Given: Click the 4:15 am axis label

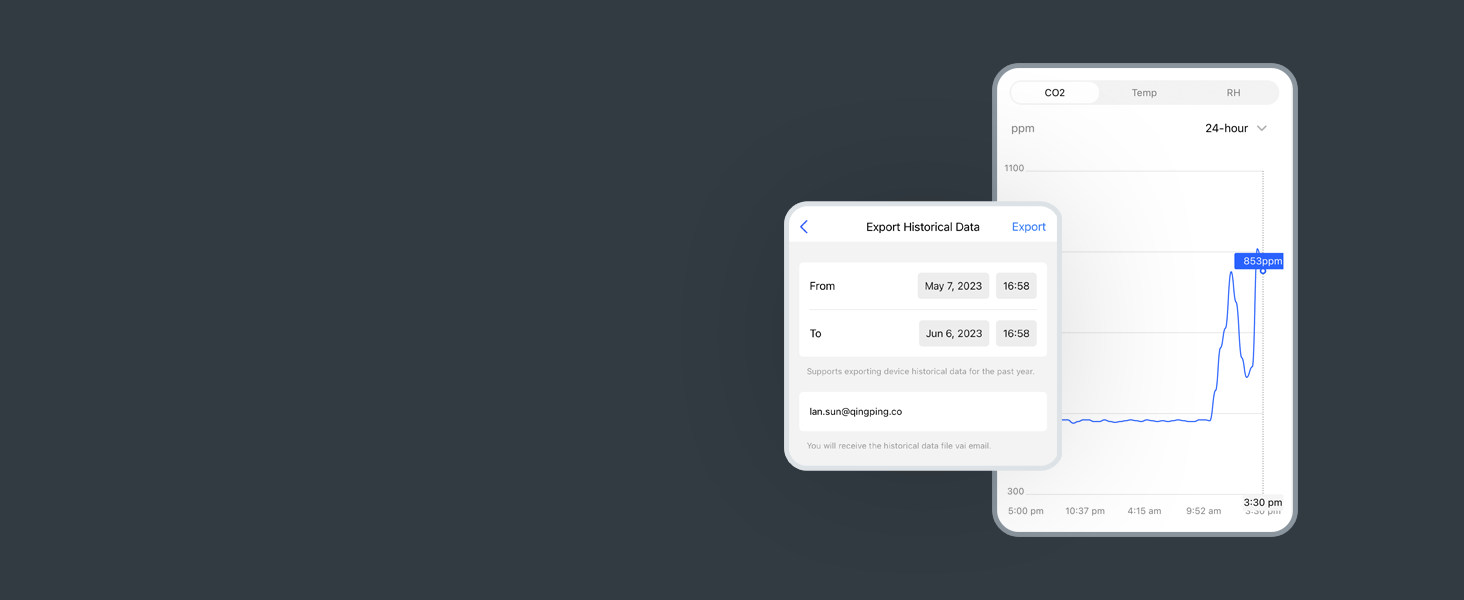Looking at the screenshot, I should (1144, 511).
